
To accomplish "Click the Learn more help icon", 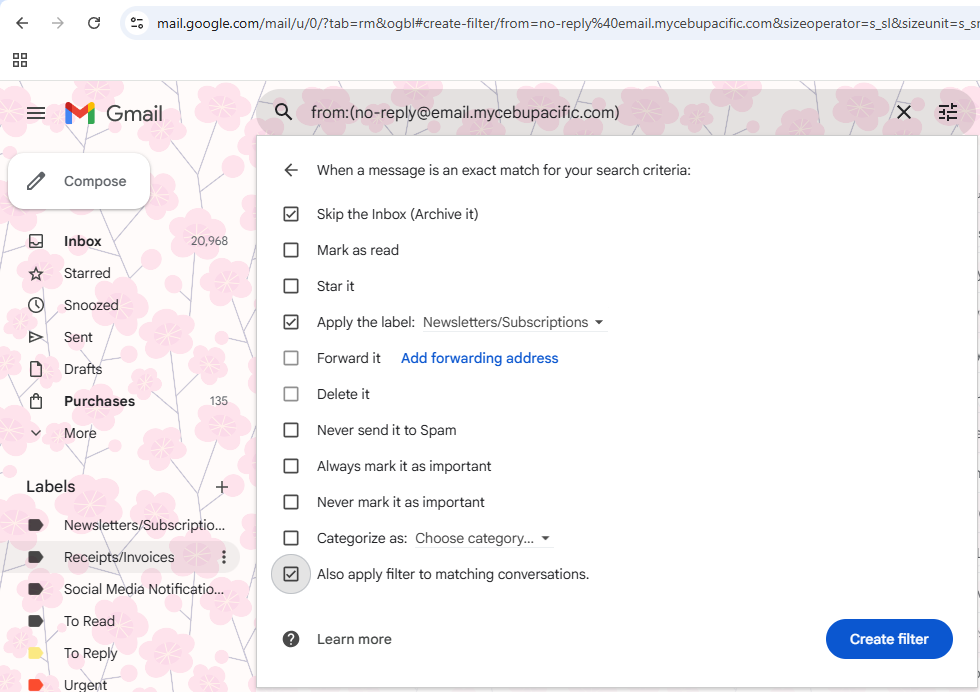I will point(291,639).
